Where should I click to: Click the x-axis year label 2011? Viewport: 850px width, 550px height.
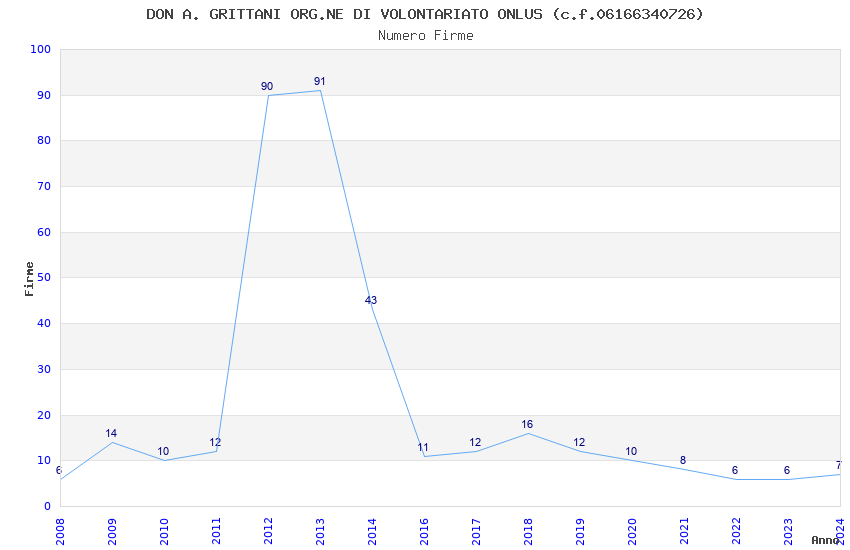216,531
